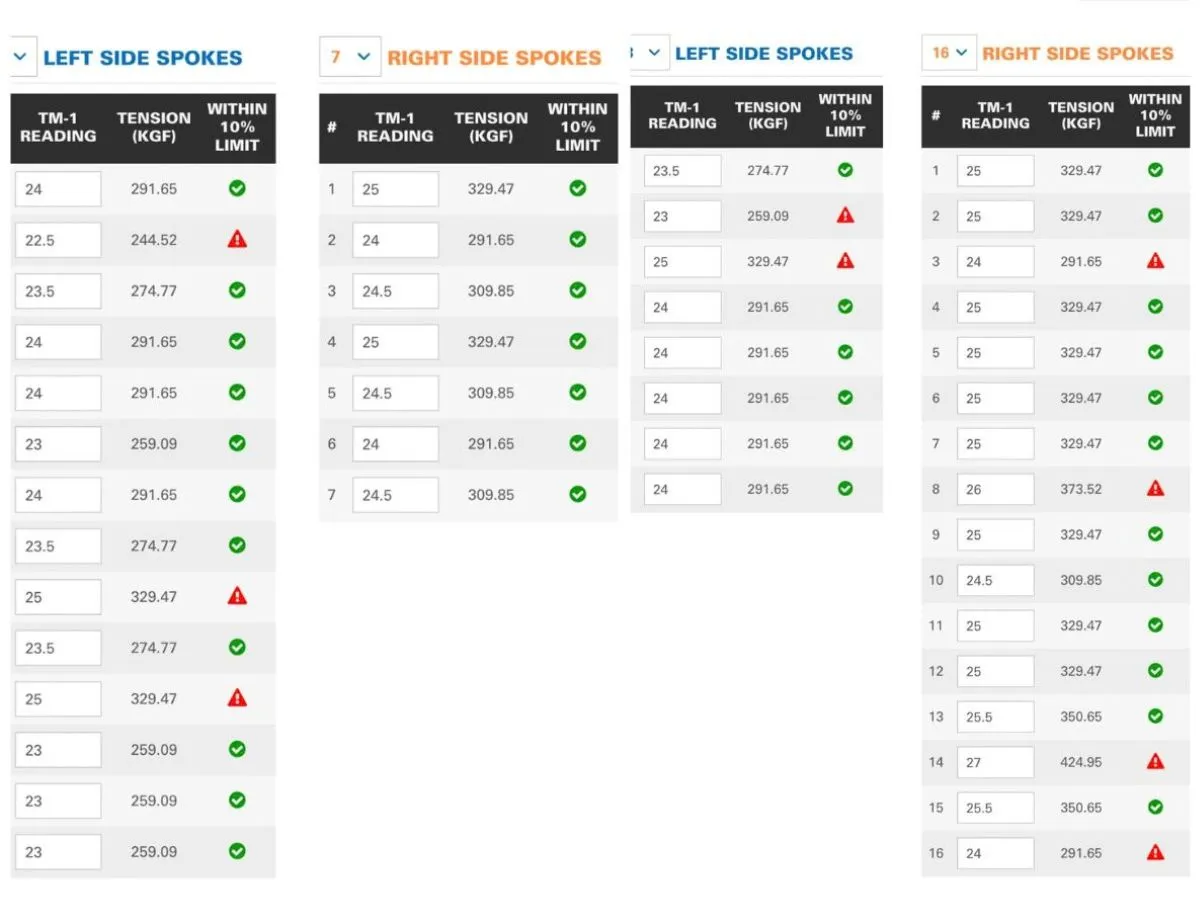Select the TM-1 reading field containing 26

point(995,489)
